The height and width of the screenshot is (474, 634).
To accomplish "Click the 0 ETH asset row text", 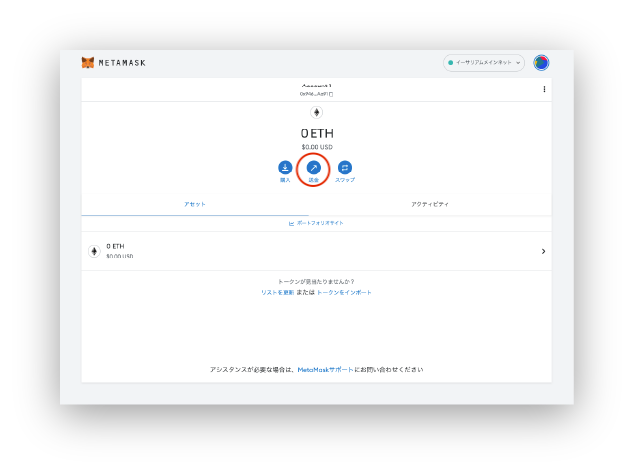I will 115,246.
